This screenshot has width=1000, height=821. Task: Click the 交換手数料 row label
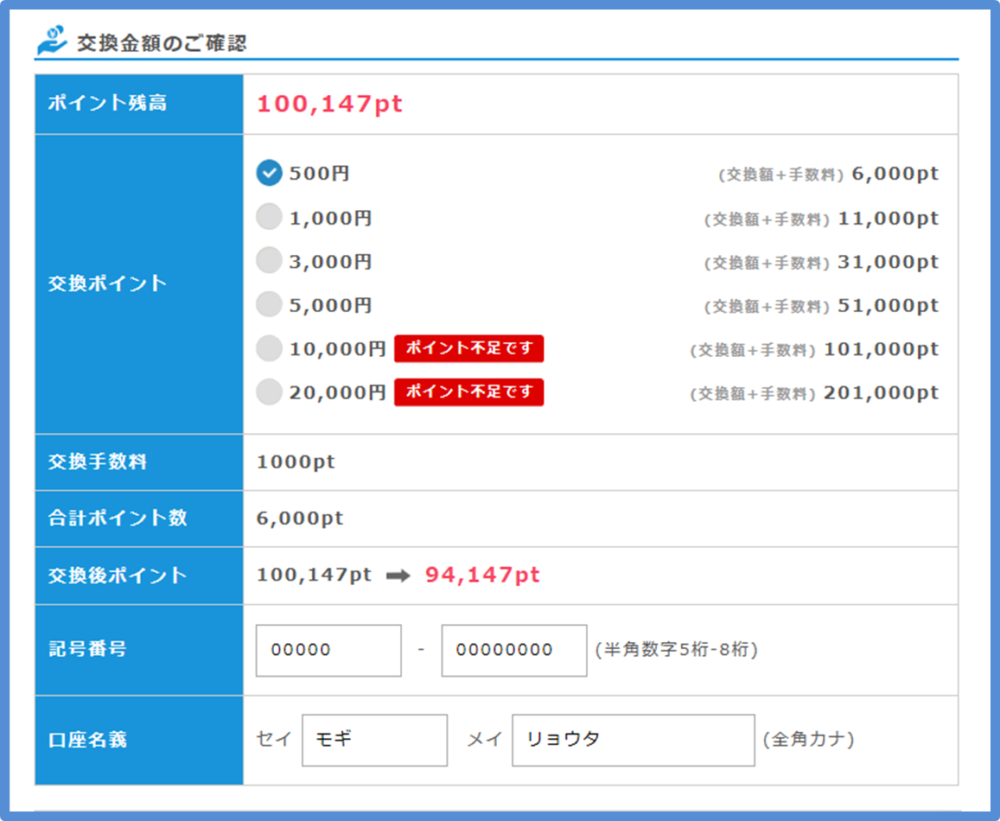(98, 461)
